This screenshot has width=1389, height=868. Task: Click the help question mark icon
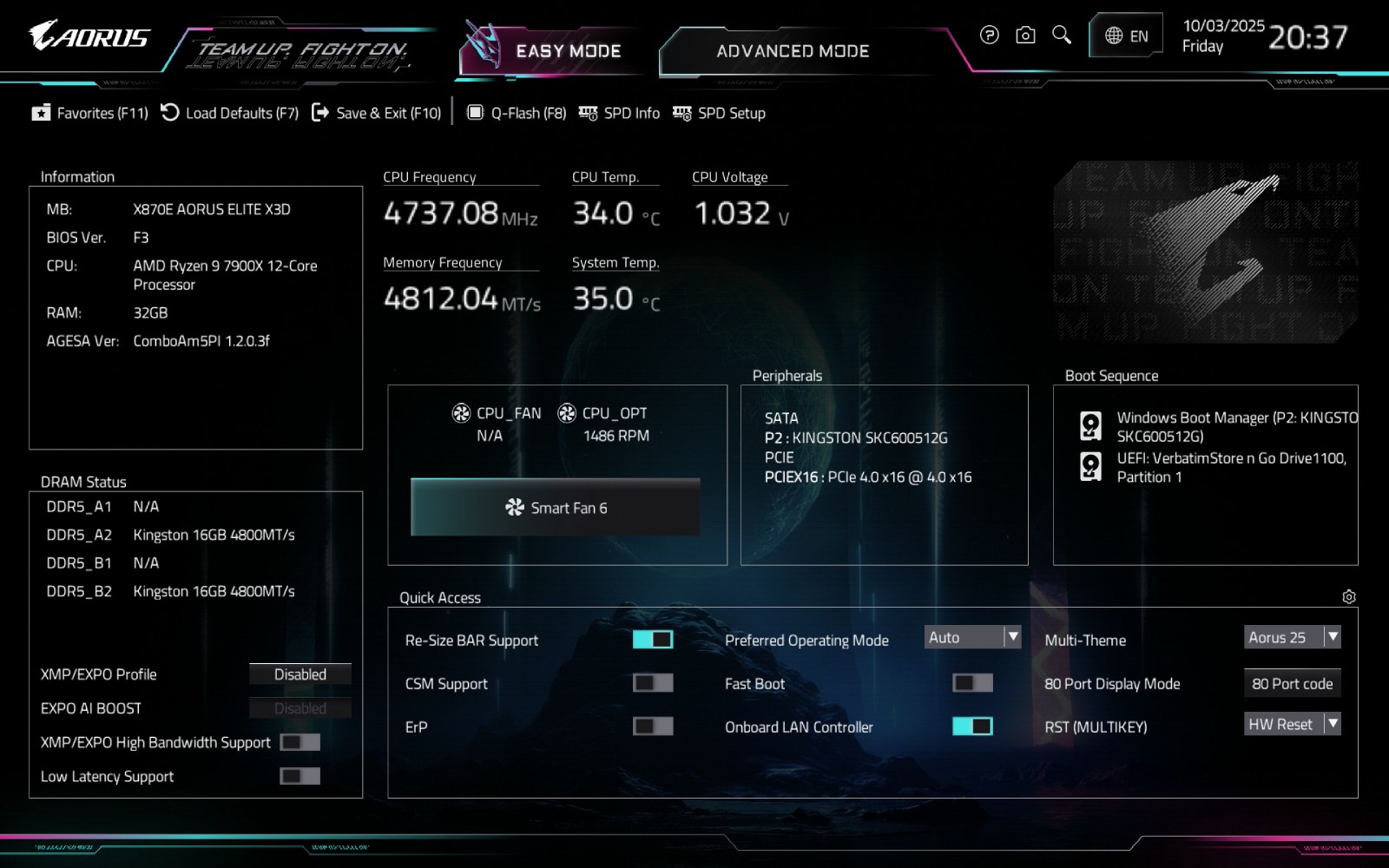pyautogui.click(x=989, y=35)
